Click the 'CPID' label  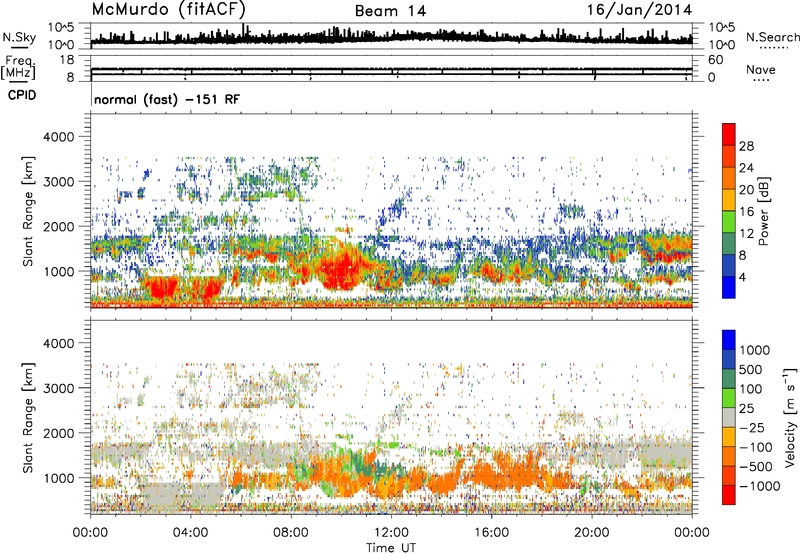click(x=22, y=95)
